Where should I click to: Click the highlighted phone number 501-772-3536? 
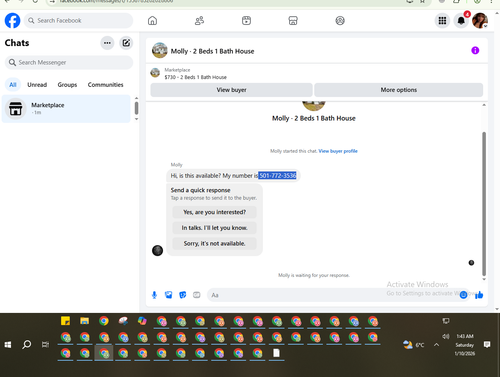point(277,176)
